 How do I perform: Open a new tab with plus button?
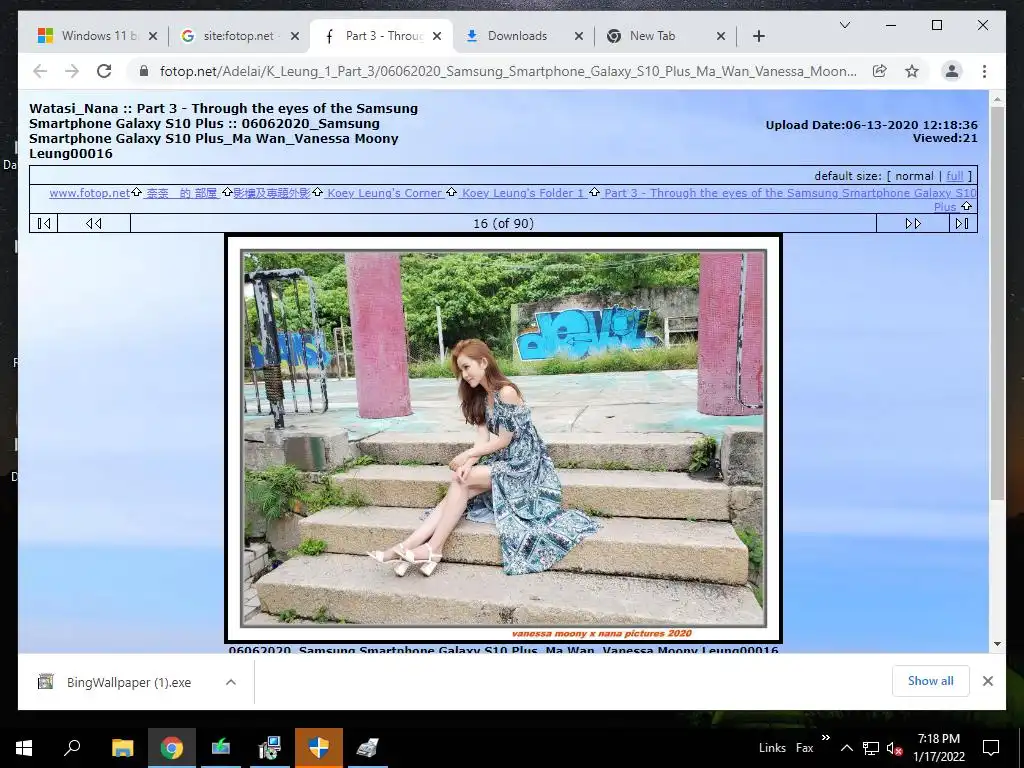[x=758, y=36]
